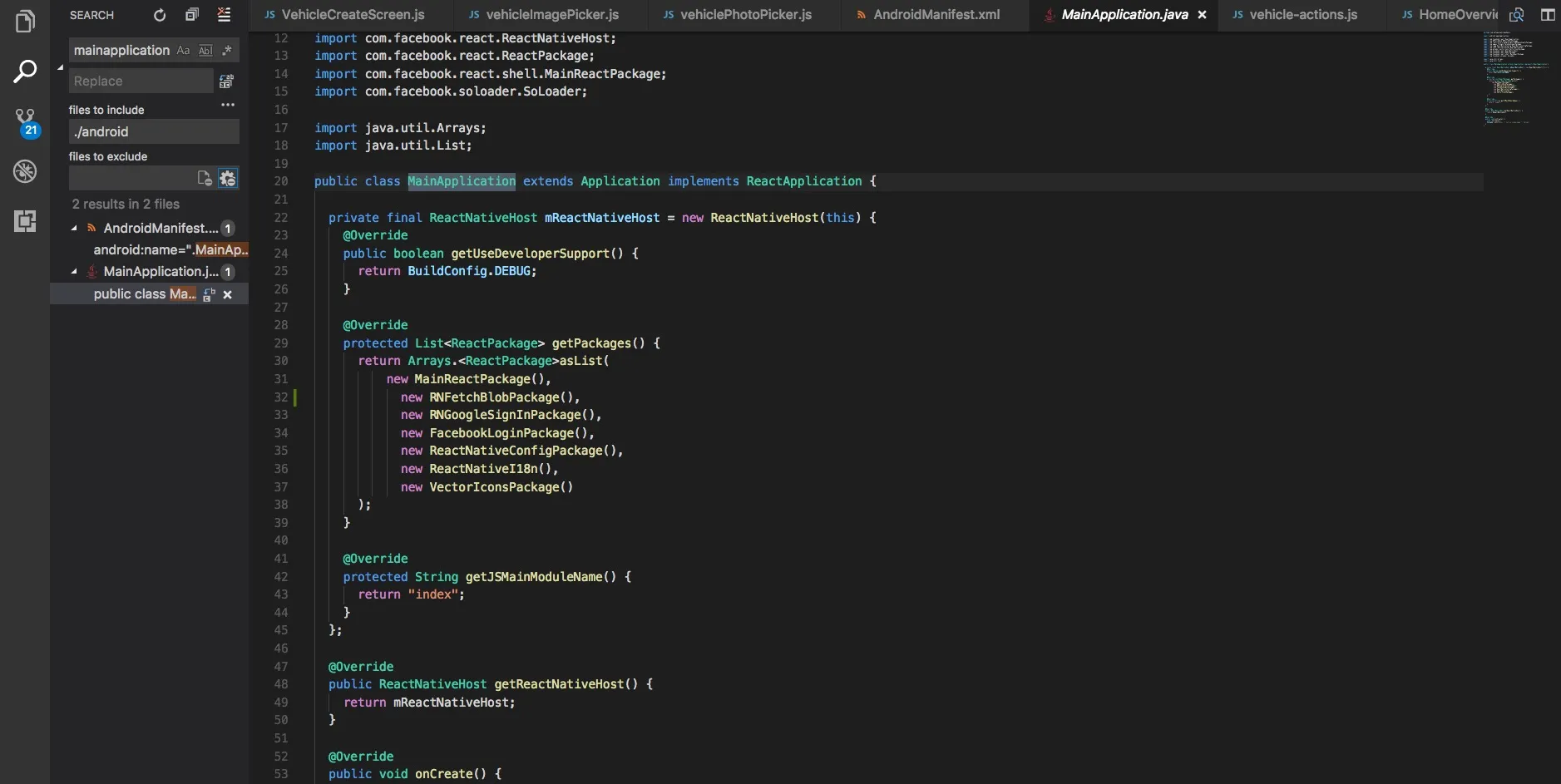The height and width of the screenshot is (784, 1561).
Task: Click line number 32 in the gutter
Action: pos(281,397)
